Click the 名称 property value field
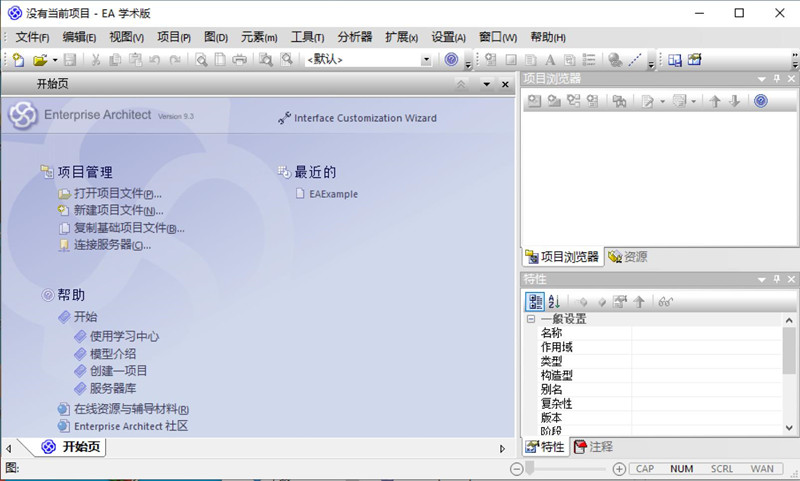Viewport: 800px width, 481px height. coord(706,333)
